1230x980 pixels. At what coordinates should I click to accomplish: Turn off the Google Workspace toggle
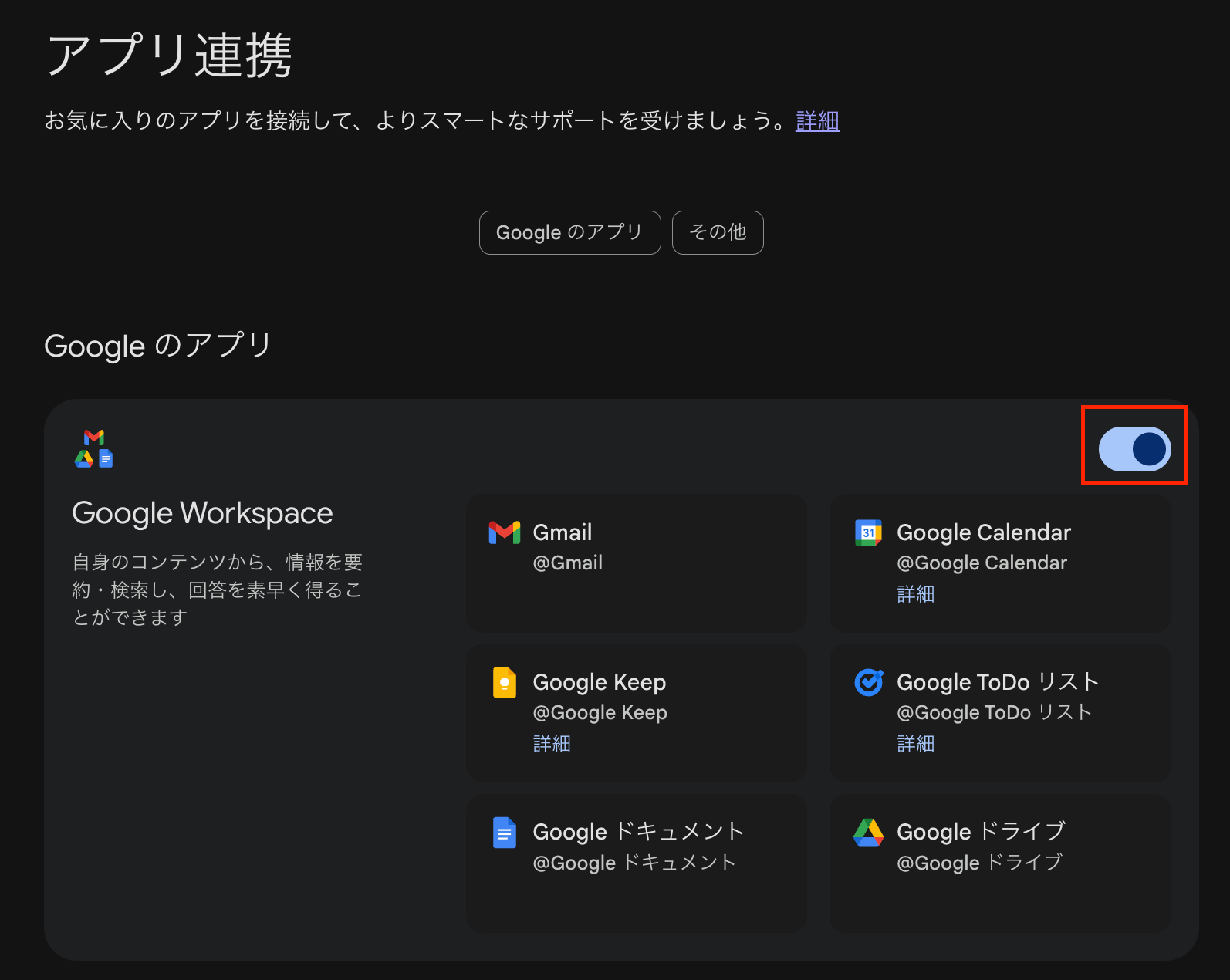click(x=1134, y=448)
